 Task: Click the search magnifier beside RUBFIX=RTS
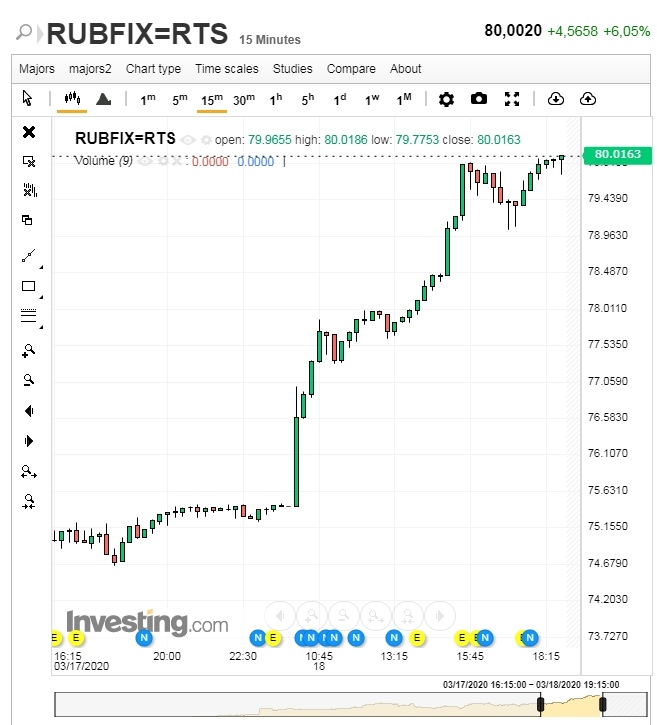coord(24,33)
